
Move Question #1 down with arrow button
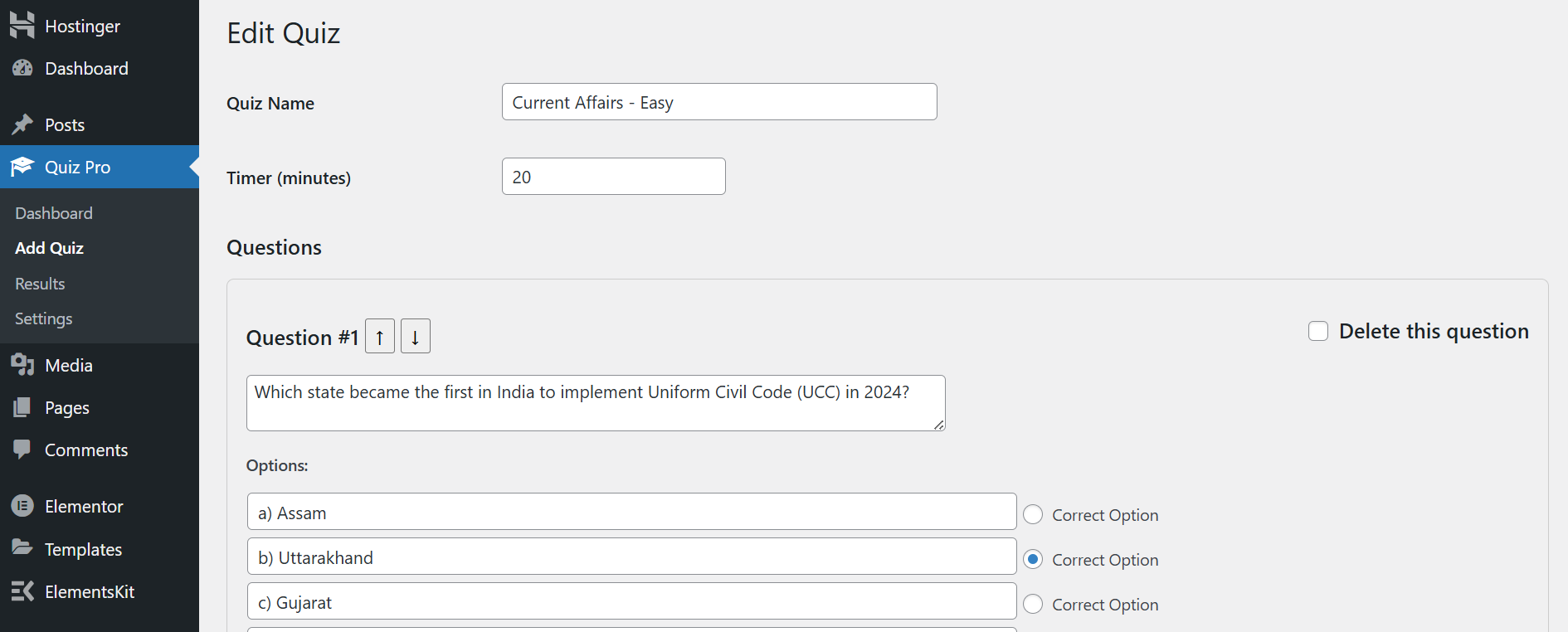(416, 336)
